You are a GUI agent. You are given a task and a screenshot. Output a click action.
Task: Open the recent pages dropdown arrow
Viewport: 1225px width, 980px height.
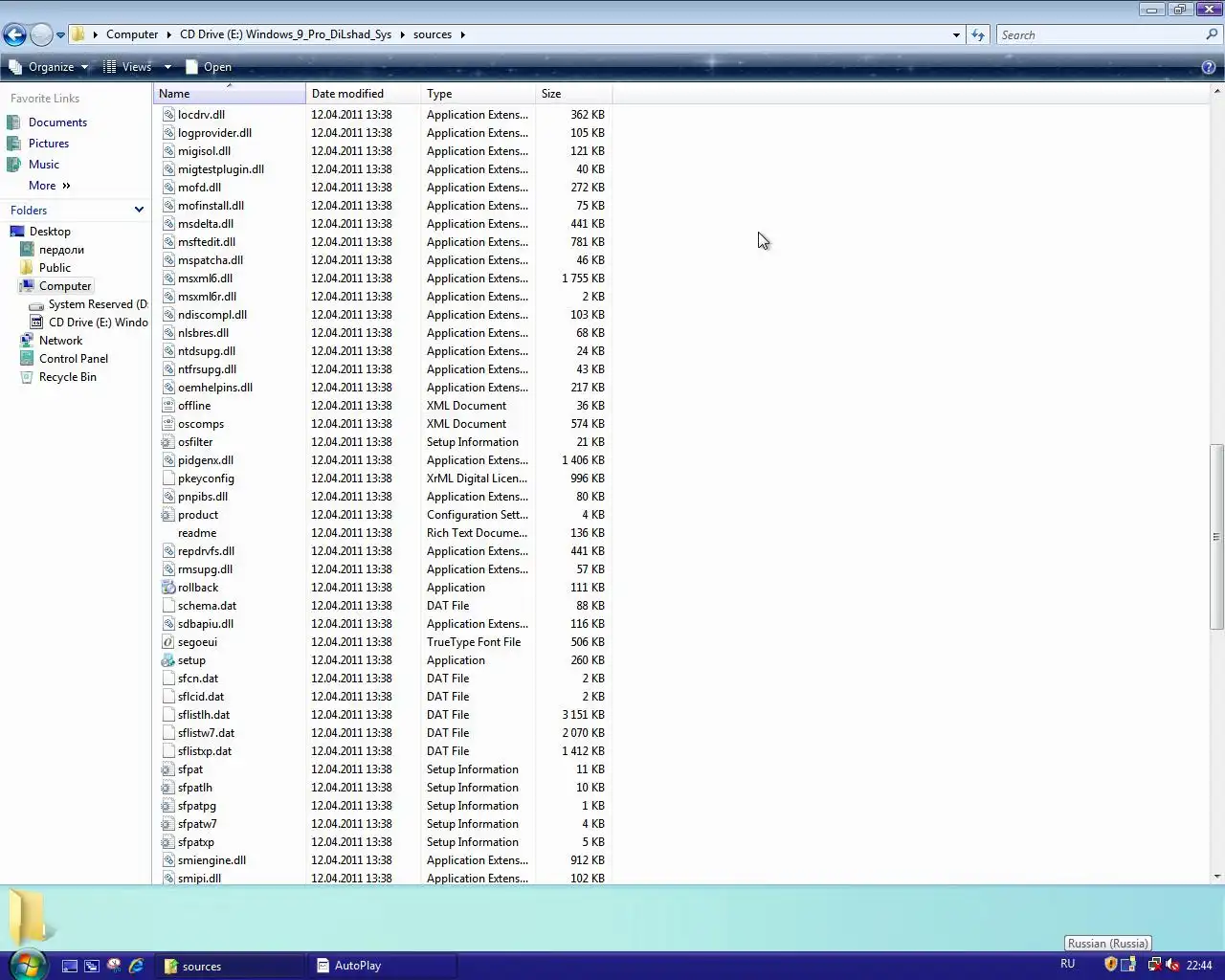tap(60, 35)
